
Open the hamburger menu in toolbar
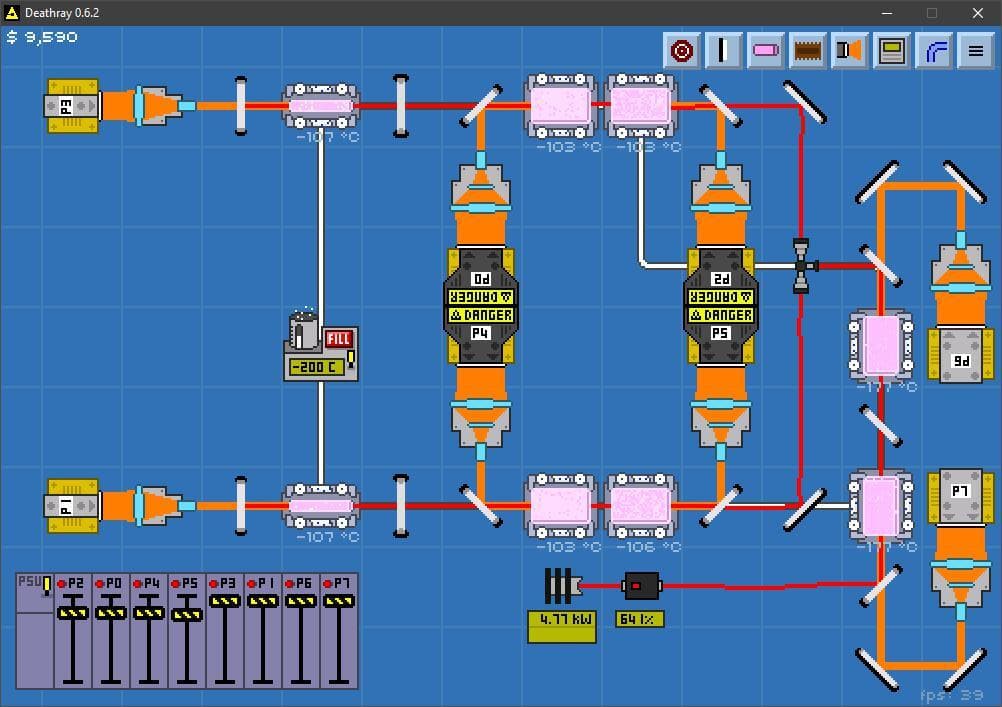point(975,50)
